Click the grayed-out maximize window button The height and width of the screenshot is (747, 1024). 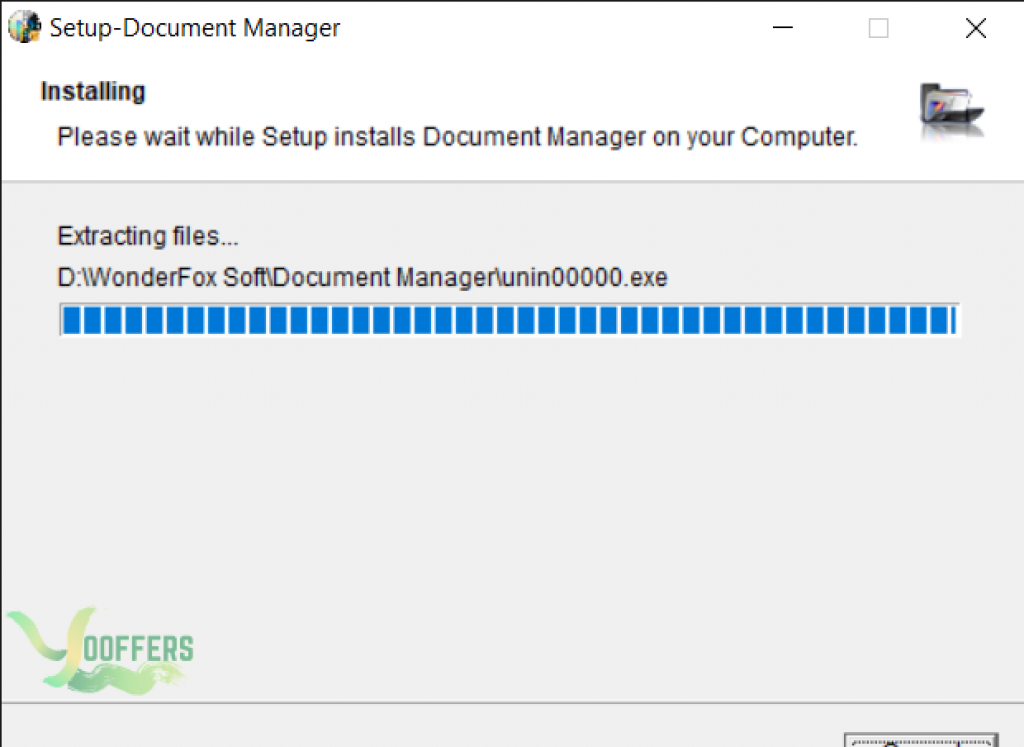(x=878, y=28)
